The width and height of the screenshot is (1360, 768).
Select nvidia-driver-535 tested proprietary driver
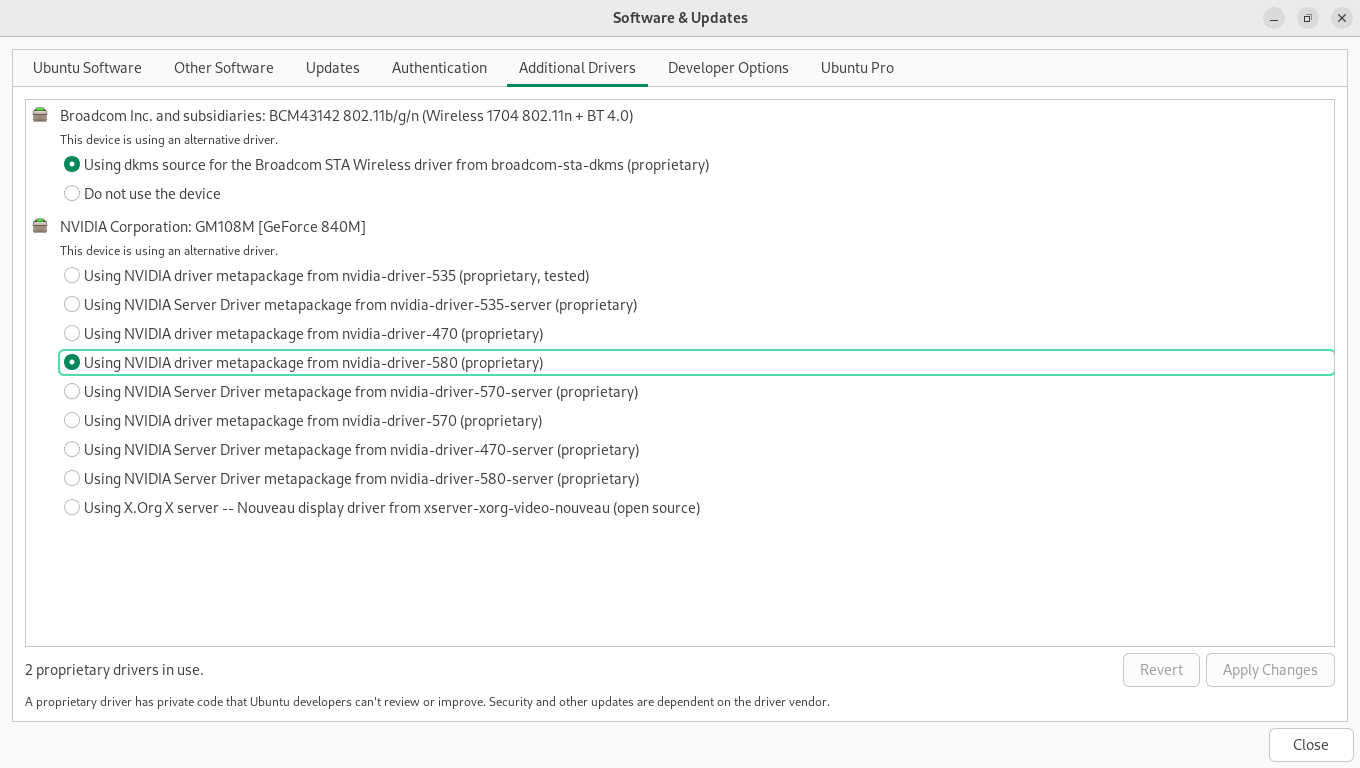[72, 276]
